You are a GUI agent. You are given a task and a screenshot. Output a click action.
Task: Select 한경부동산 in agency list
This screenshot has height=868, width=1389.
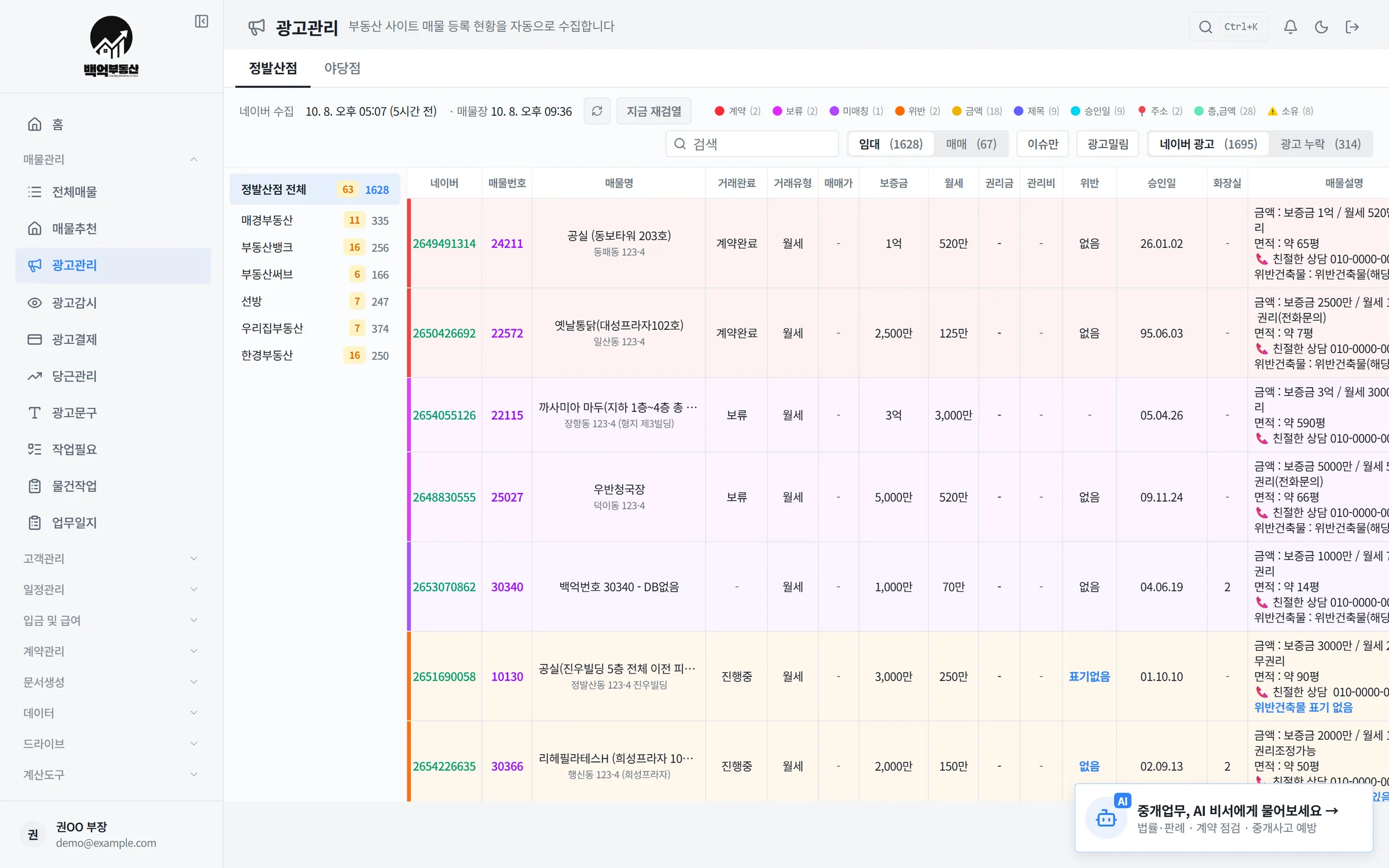[x=315, y=355]
